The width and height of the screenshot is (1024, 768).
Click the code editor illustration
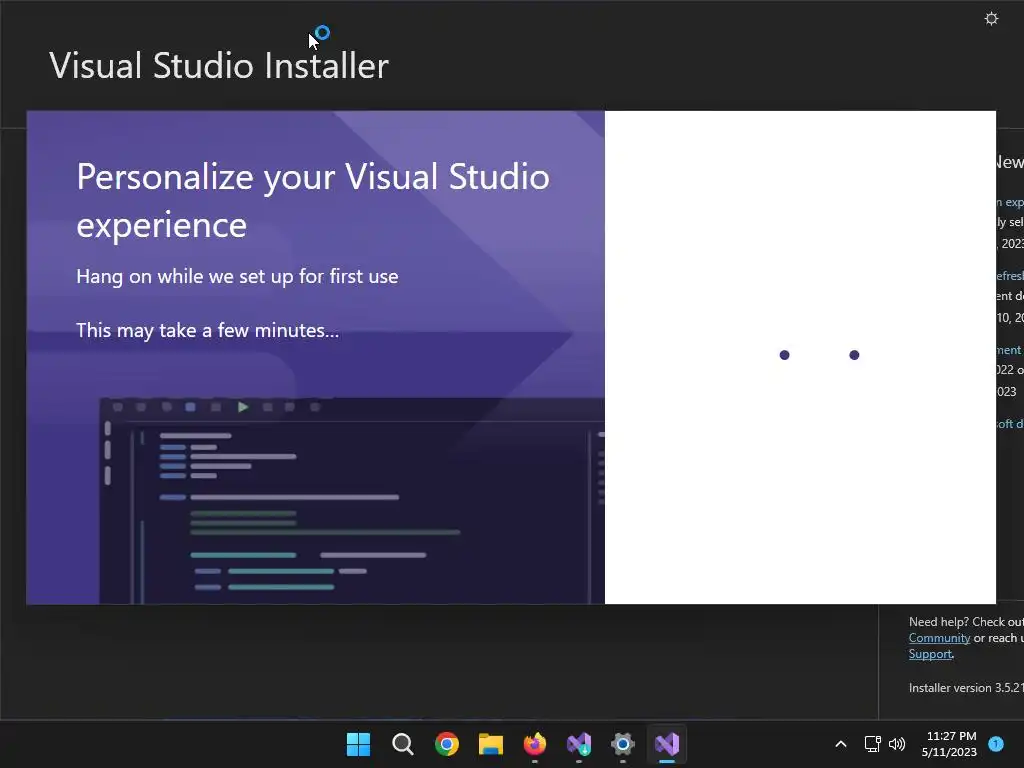(x=351, y=501)
